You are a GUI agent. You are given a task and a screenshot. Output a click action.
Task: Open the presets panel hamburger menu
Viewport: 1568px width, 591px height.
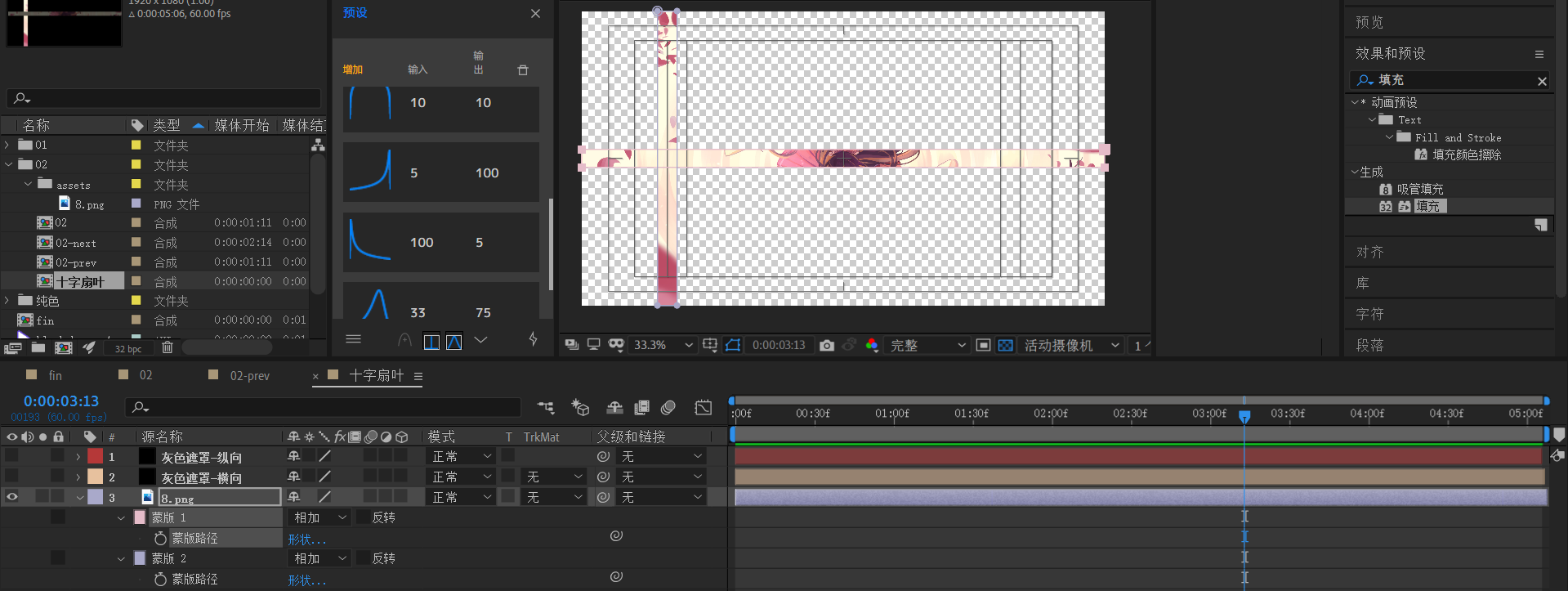(x=353, y=339)
